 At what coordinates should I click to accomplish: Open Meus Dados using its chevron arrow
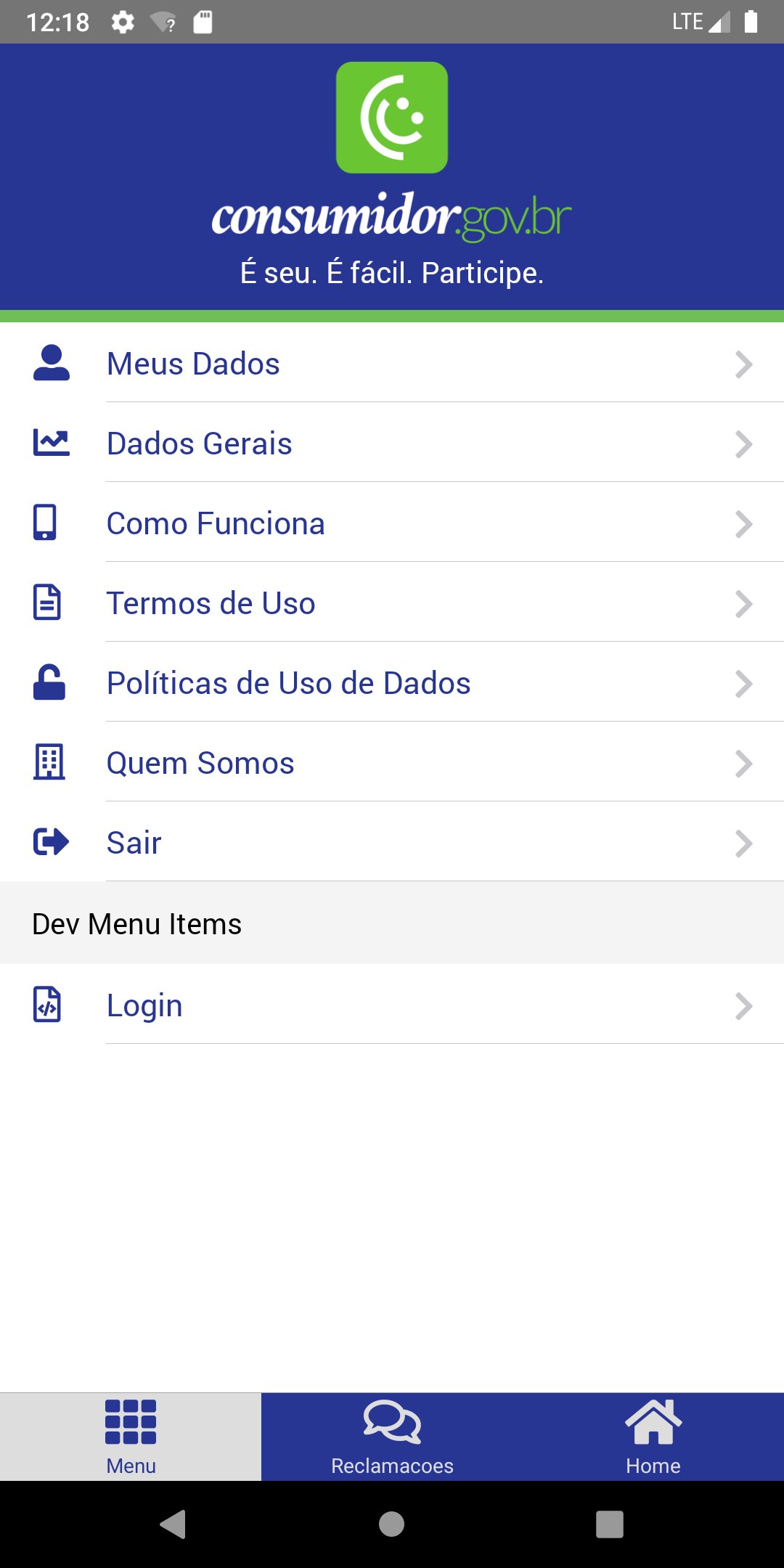[x=743, y=364]
